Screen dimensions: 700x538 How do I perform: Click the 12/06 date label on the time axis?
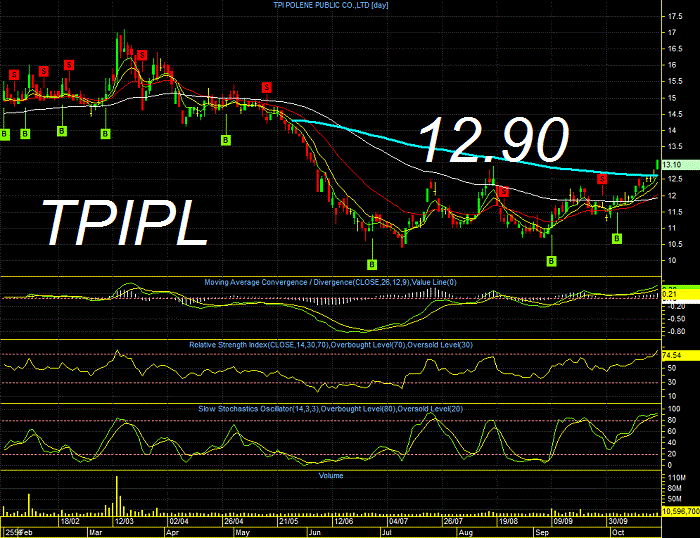coord(343,521)
